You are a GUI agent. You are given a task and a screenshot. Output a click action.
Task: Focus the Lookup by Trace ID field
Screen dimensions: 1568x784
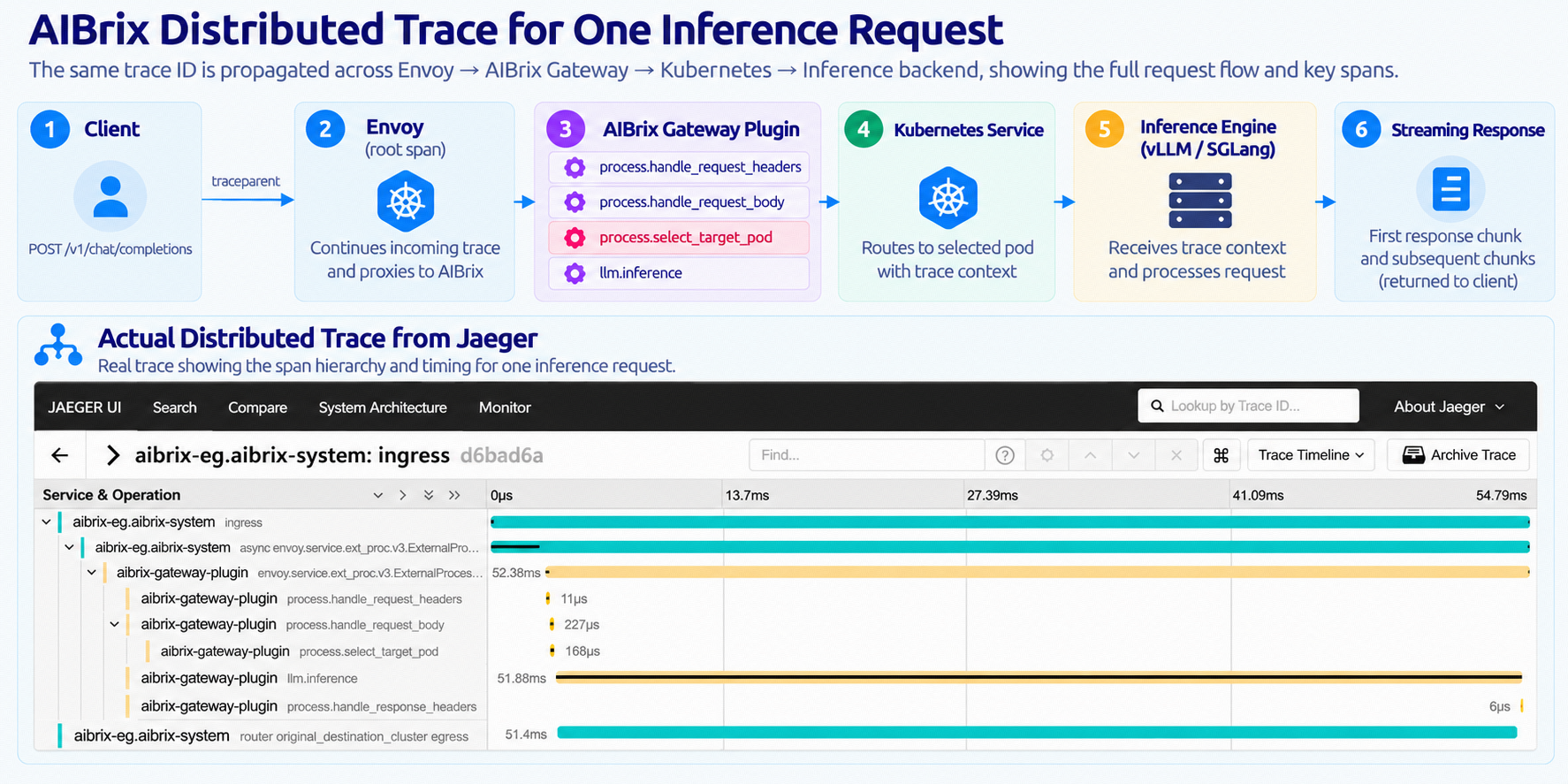[1248, 406]
